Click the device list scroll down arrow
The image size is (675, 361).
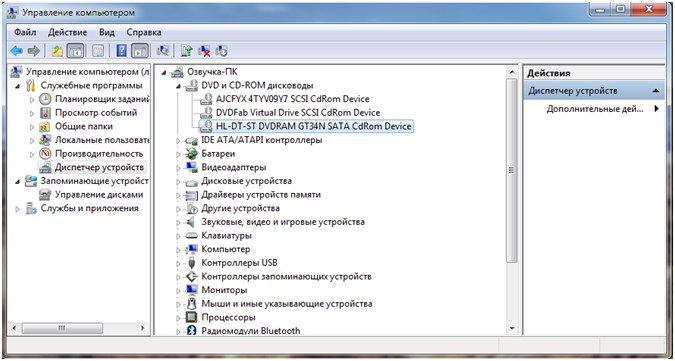click(x=512, y=329)
